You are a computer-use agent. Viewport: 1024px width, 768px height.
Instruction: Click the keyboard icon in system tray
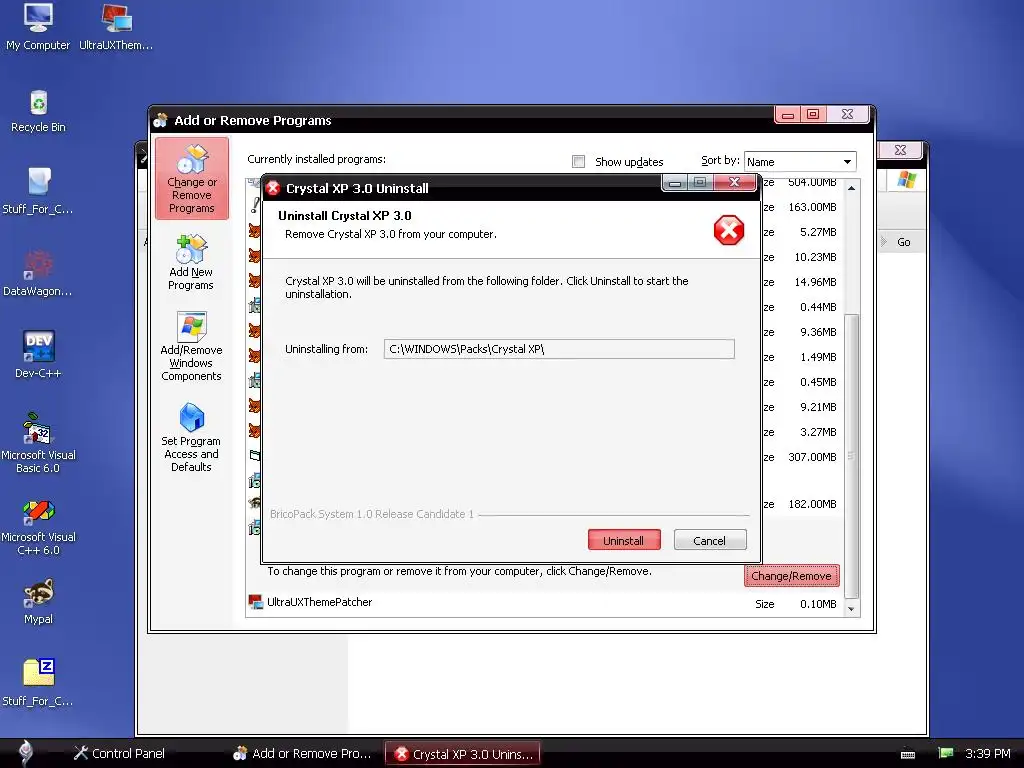point(908,754)
